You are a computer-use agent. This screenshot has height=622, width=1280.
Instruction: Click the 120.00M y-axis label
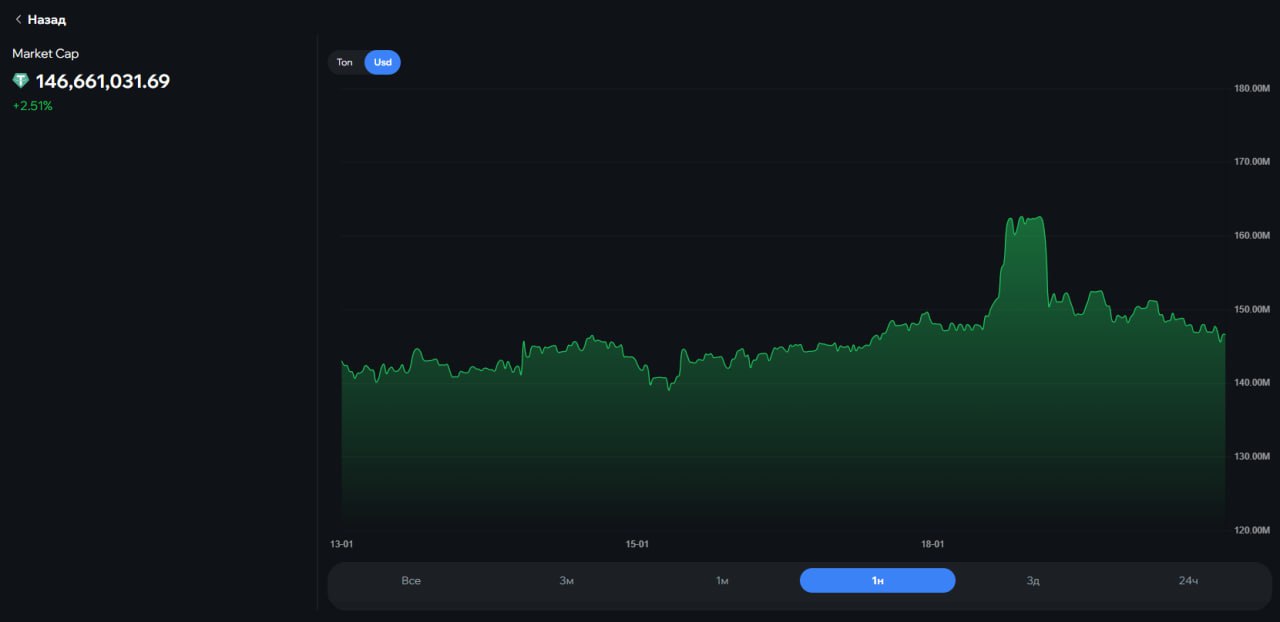pos(1252,530)
